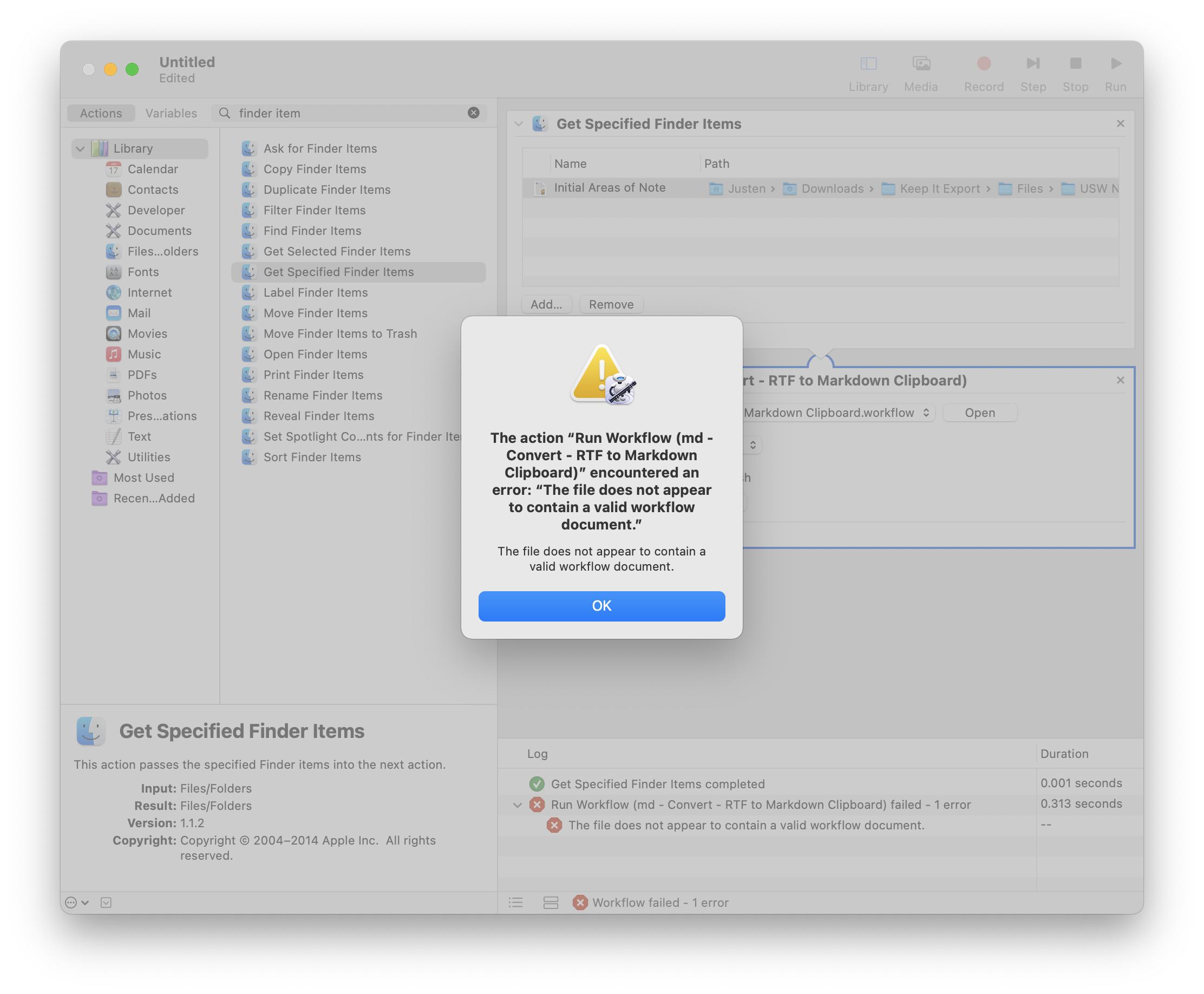Image resolution: width=1204 pixels, height=994 pixels.
Task: Open the workflow file popup menu
Action: click(x=838, y=413)
